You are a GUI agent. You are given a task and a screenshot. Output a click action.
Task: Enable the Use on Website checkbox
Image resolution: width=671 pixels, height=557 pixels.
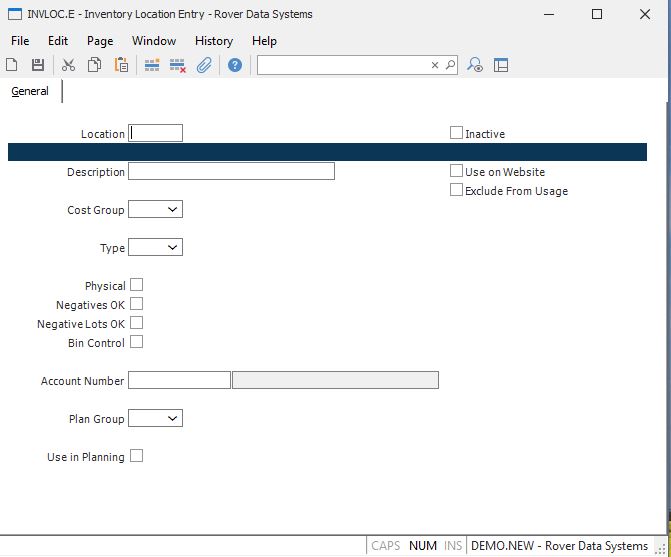click(456, 171)
